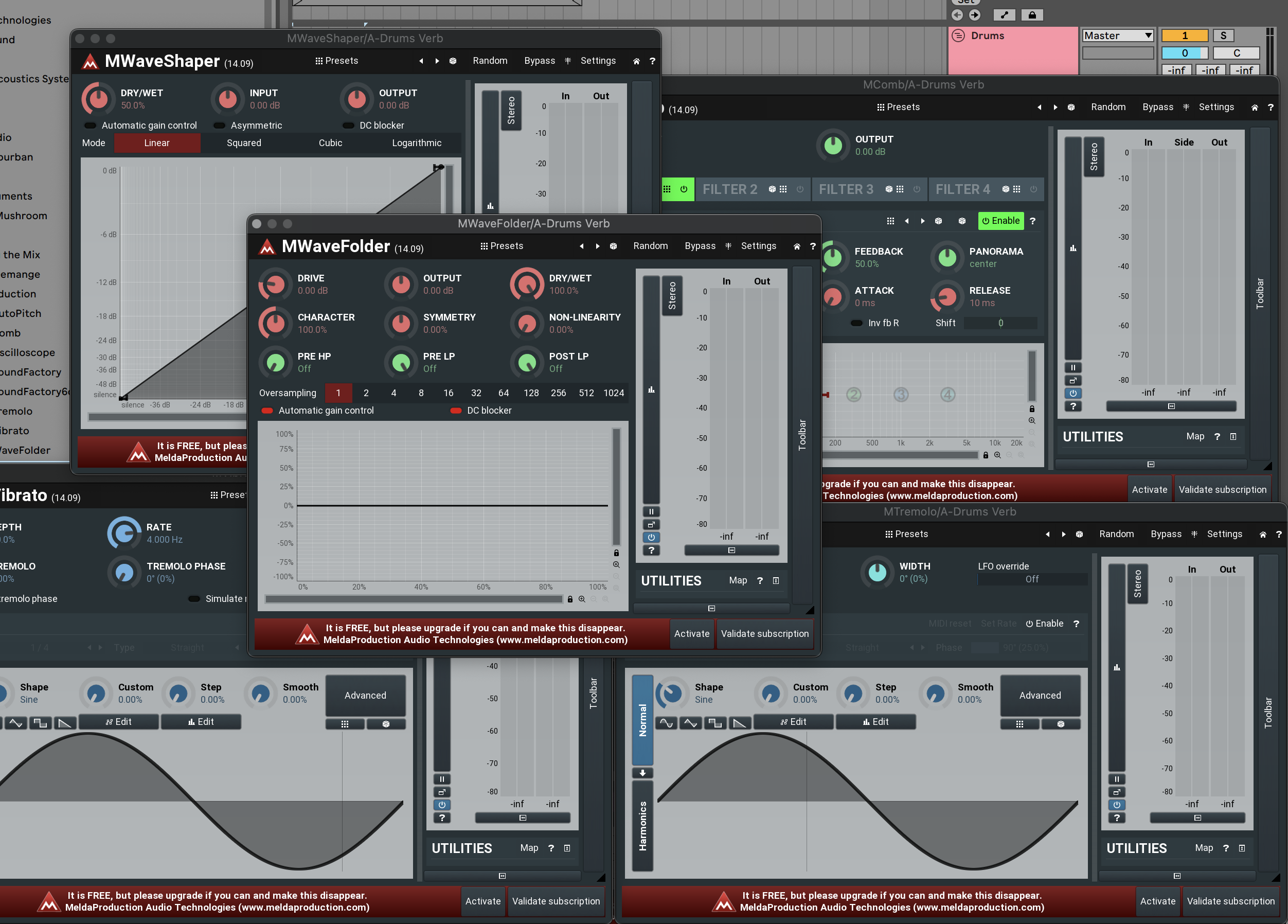This screenshot has width=1288, height=924.
Task: Select the Normal tab in MTremolo LFO
Action: [x=643, y=721]
